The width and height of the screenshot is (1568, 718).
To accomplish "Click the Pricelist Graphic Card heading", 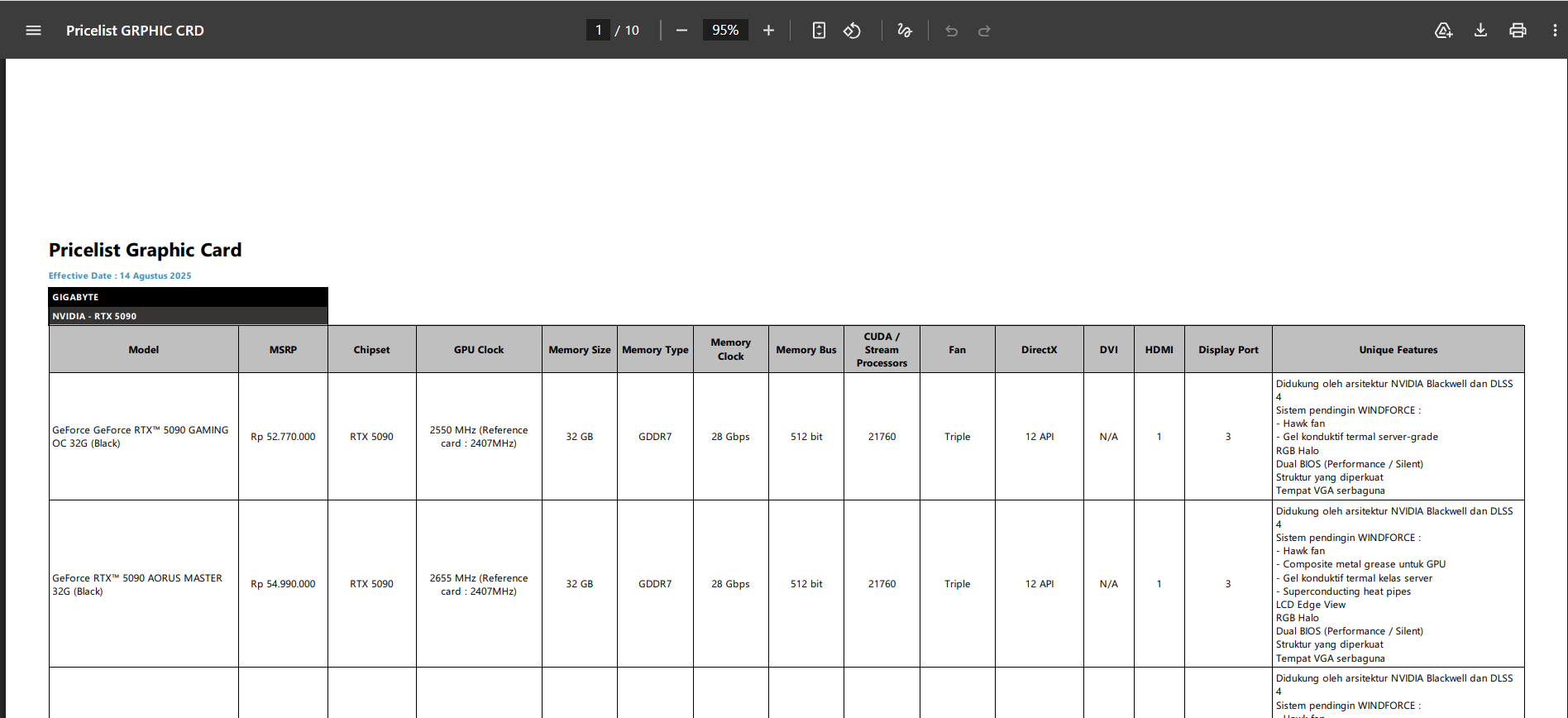I will [x=146, y=250].
